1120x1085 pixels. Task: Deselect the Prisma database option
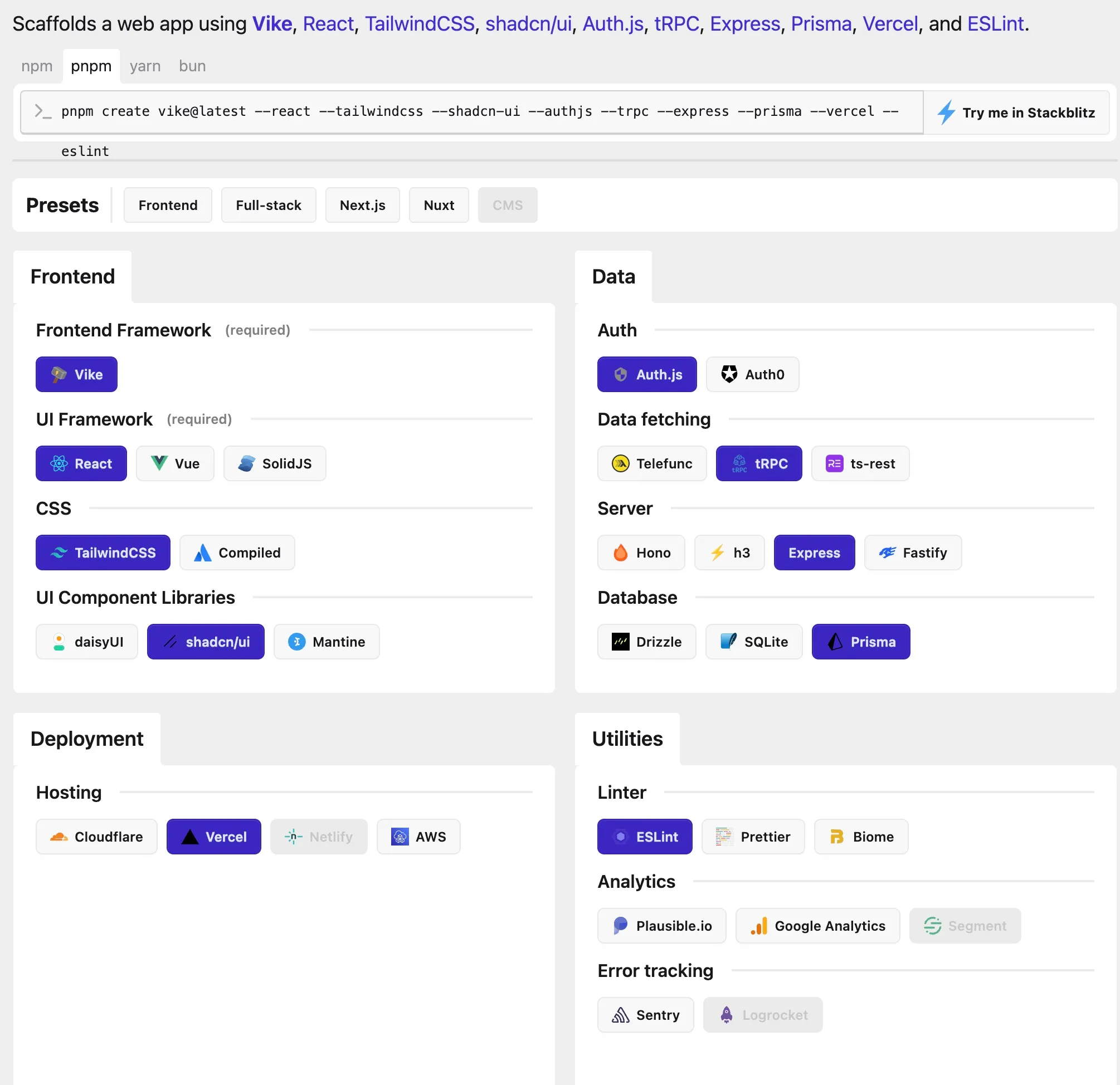tap(860, 641)
